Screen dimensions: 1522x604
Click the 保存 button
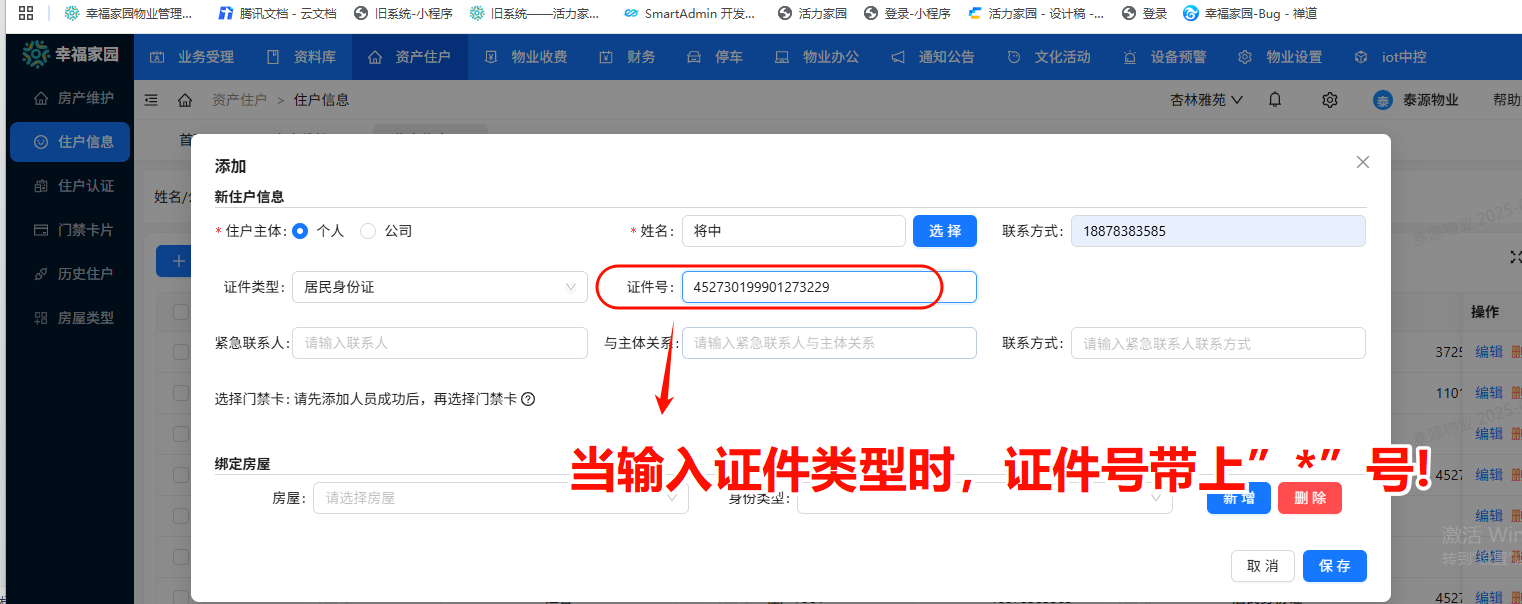(x=1334, y=566)
